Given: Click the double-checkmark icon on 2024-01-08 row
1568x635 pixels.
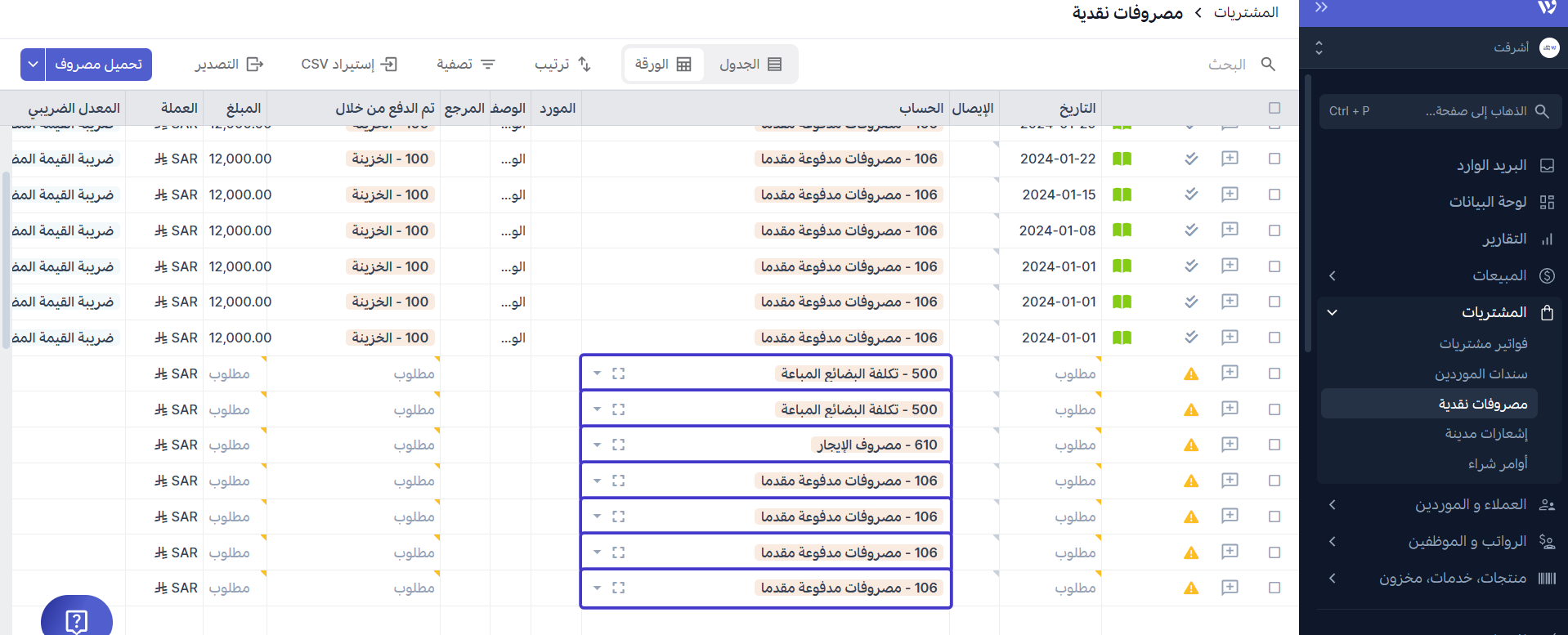Looking at the screenshot, I should coord(1191,230).
